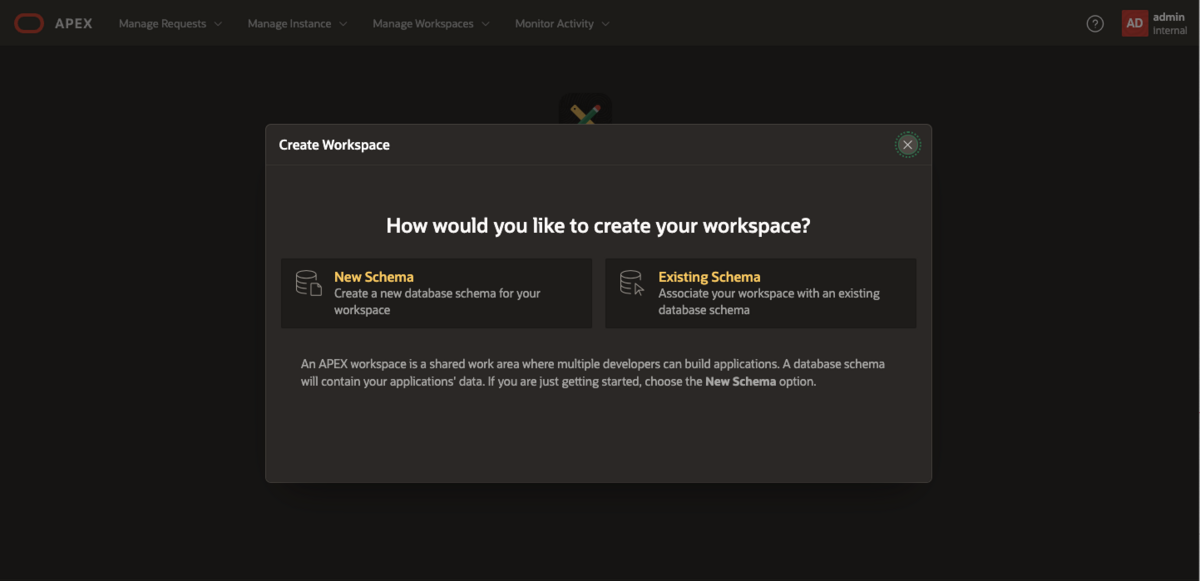
Task: Click the Create Workspace dialog title
Action: (334, 145)
